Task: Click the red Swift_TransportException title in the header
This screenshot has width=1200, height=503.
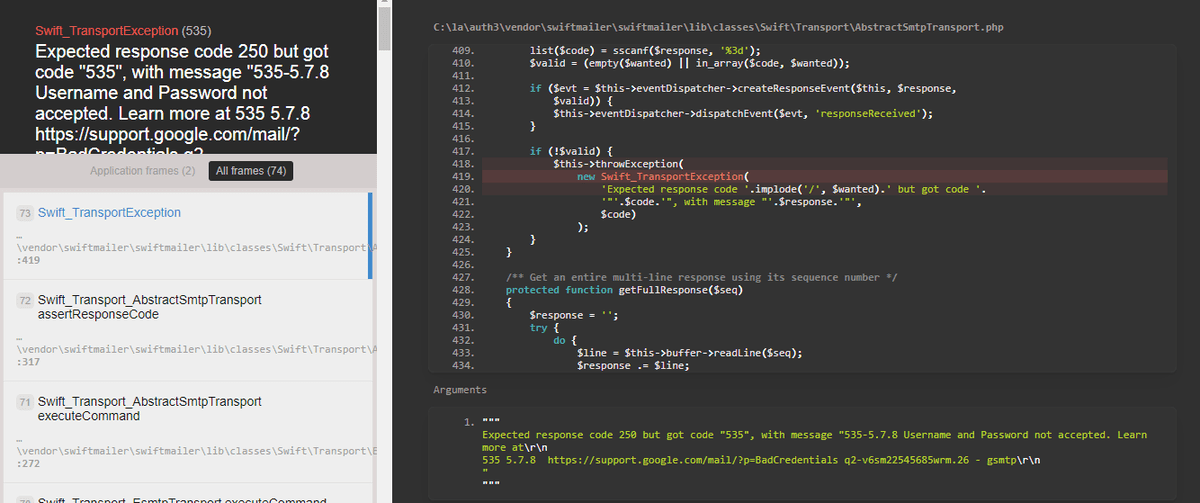Action: click(x=109, y=31)
